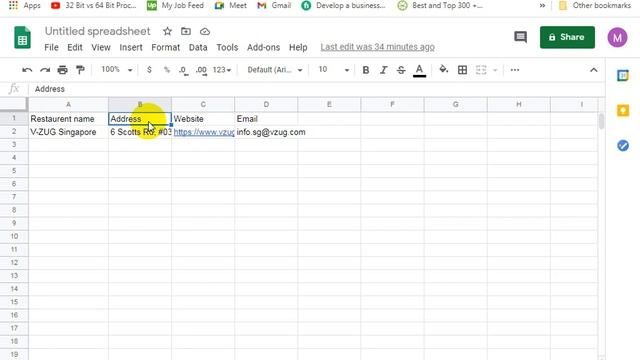Open the Data menu

198,47
